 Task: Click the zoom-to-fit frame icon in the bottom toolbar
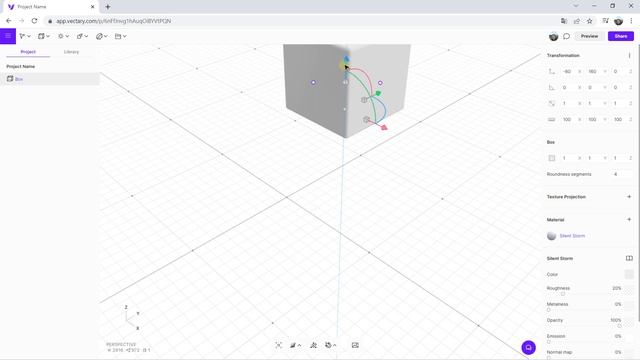coord(279,345)
